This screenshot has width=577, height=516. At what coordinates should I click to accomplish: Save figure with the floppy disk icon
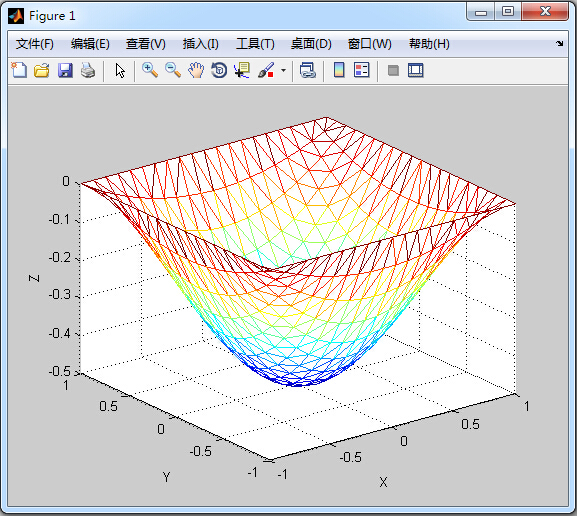pyautogui.click(x=65, y=70)
